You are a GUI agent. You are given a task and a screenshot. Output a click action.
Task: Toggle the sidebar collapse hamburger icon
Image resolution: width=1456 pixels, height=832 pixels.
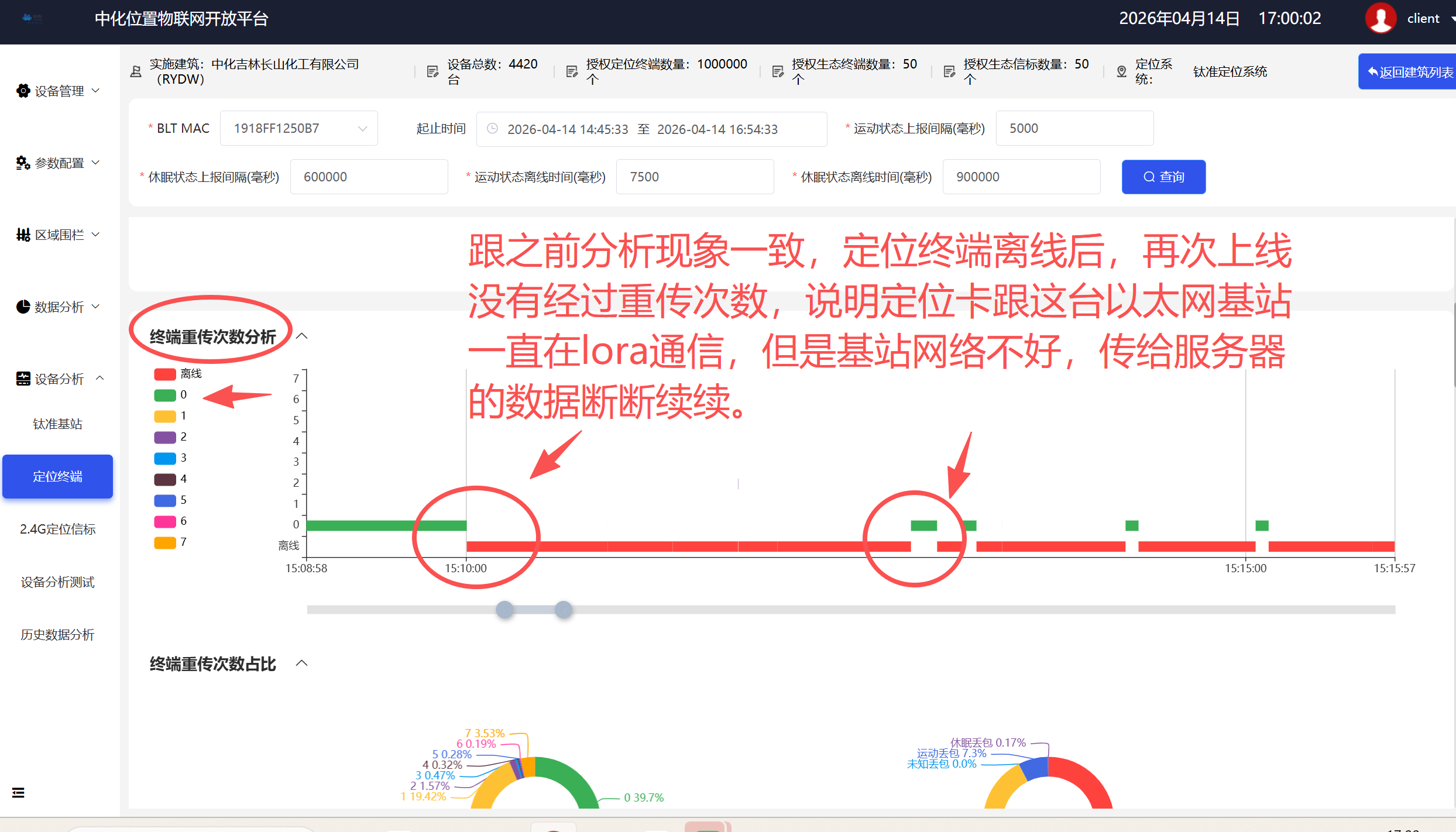(x=18, y=793)
